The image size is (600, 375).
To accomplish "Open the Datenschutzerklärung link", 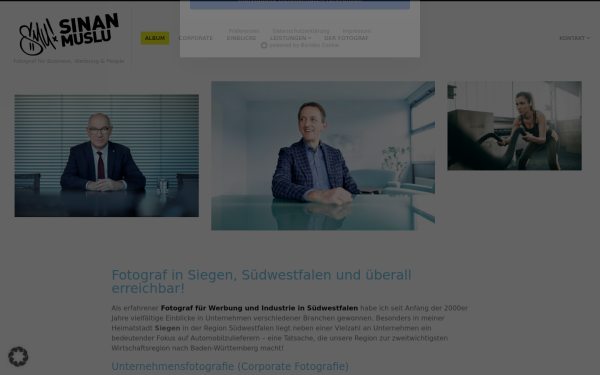I will tap(301, 31).
